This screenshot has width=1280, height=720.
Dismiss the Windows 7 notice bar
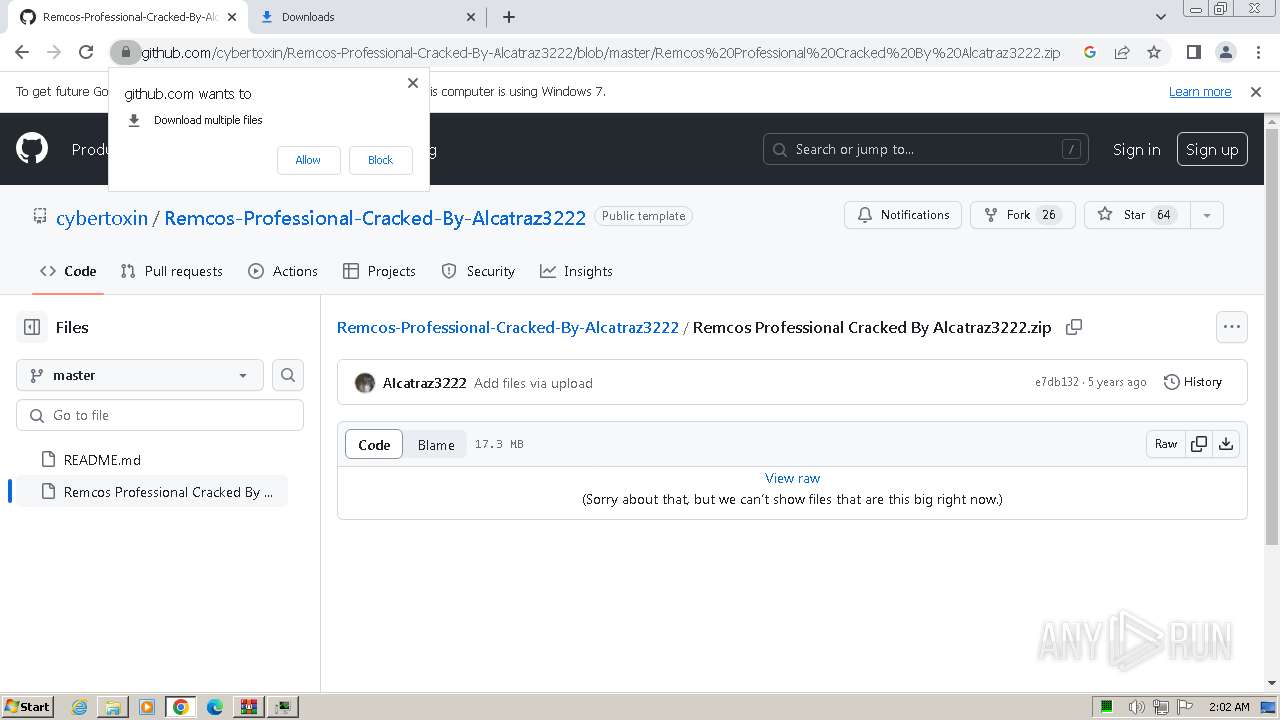(1256, 92)
